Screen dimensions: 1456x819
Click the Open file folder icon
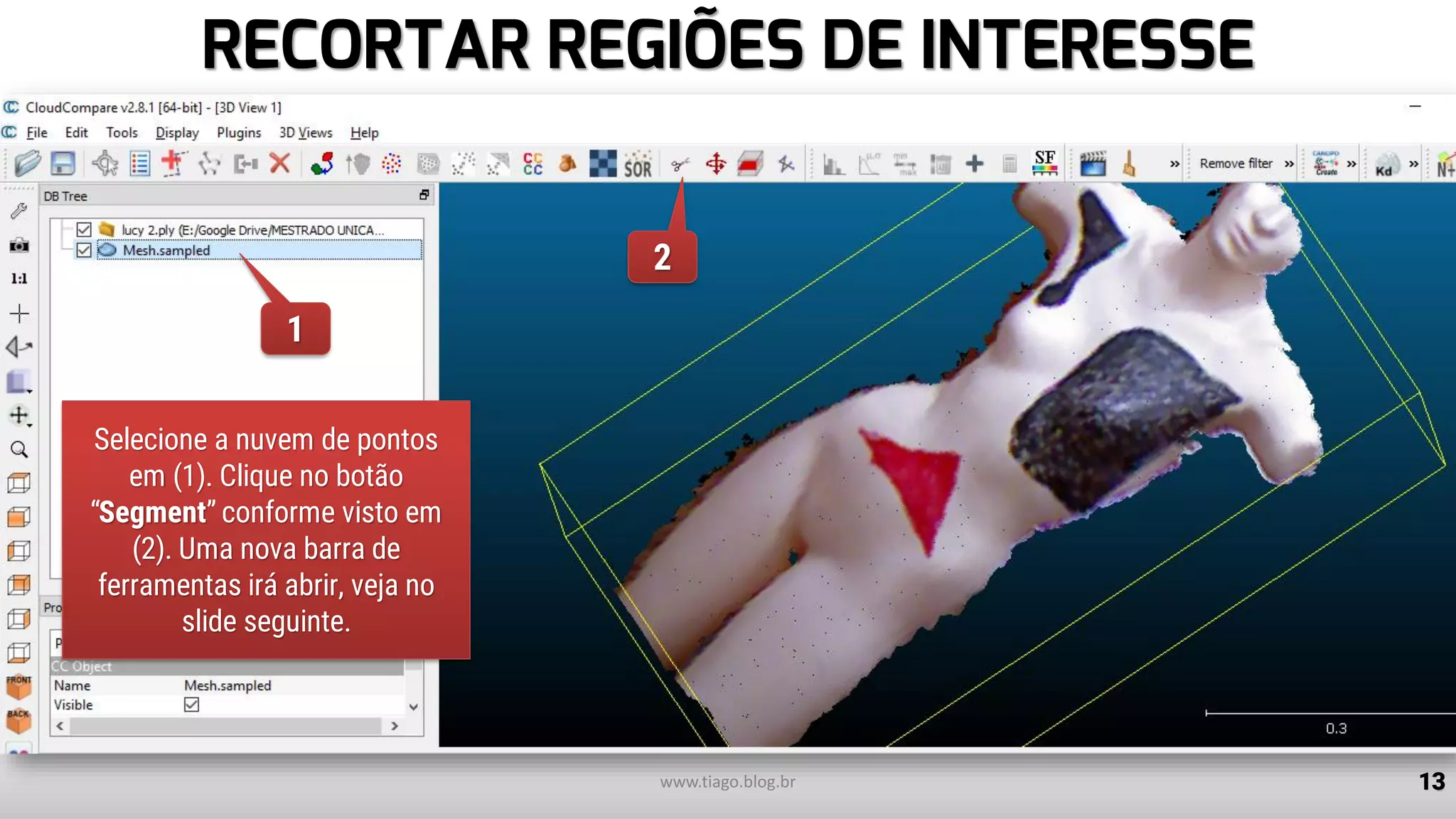pyautogui.click(x=27, y=164)
